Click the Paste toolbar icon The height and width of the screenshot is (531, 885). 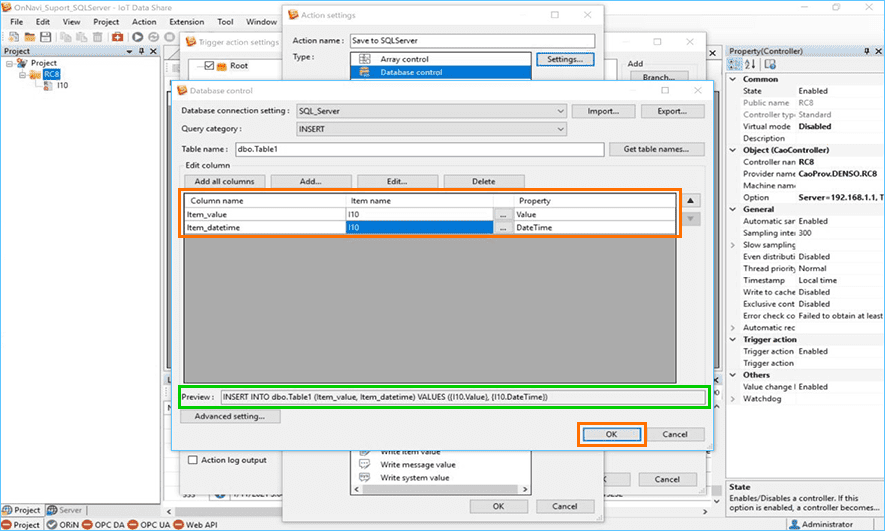pyautogui.click(x=82, y=37)
